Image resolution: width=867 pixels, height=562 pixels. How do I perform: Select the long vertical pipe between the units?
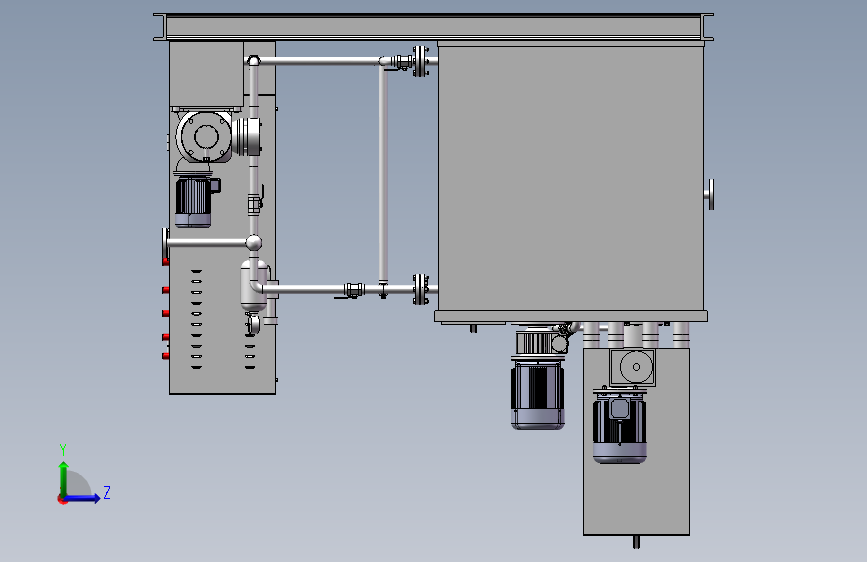[x=383, y=174]
